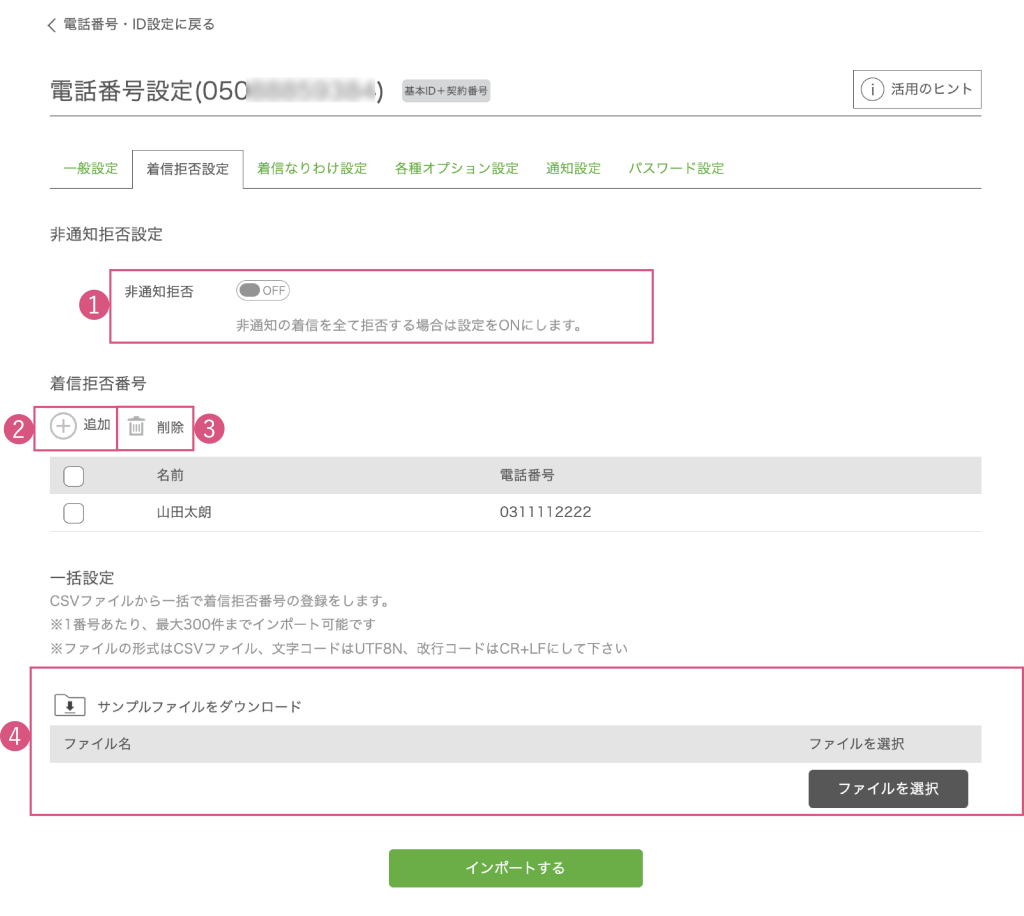Click the back chevron arrow icon
Screen dimensions: 1024x916
click(52, 25)
